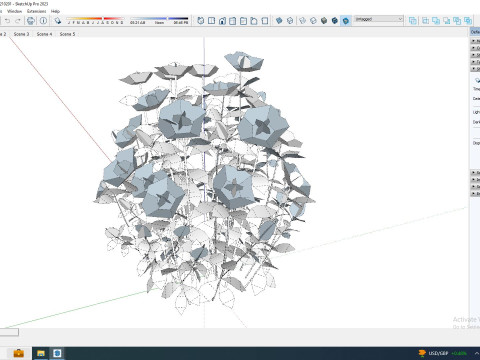Show hidden system tray icons chevron
This screenshot has width=480, height=360.
(477, 353)
